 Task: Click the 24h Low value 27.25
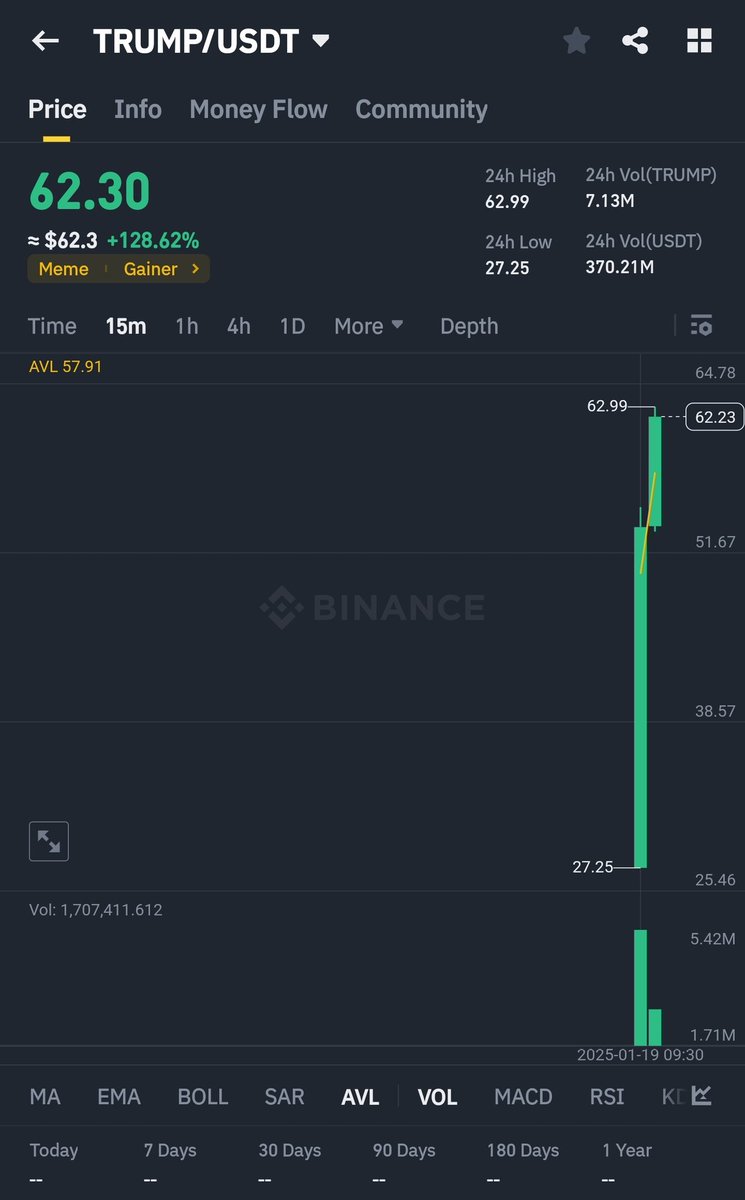[x=507, y=268]
